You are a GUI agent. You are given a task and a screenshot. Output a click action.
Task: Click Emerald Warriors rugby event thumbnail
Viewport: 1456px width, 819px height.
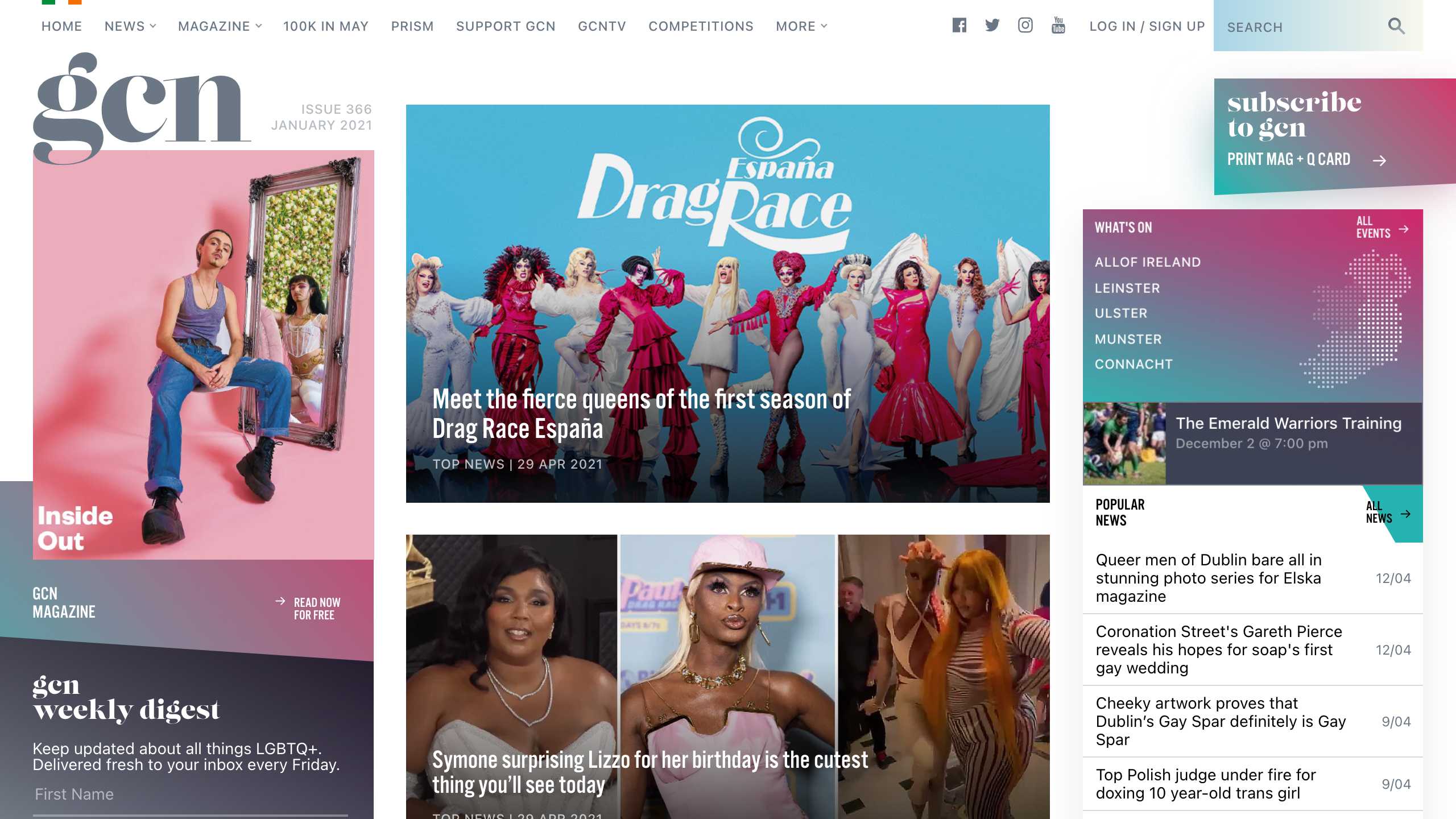tap(1124, 444)
